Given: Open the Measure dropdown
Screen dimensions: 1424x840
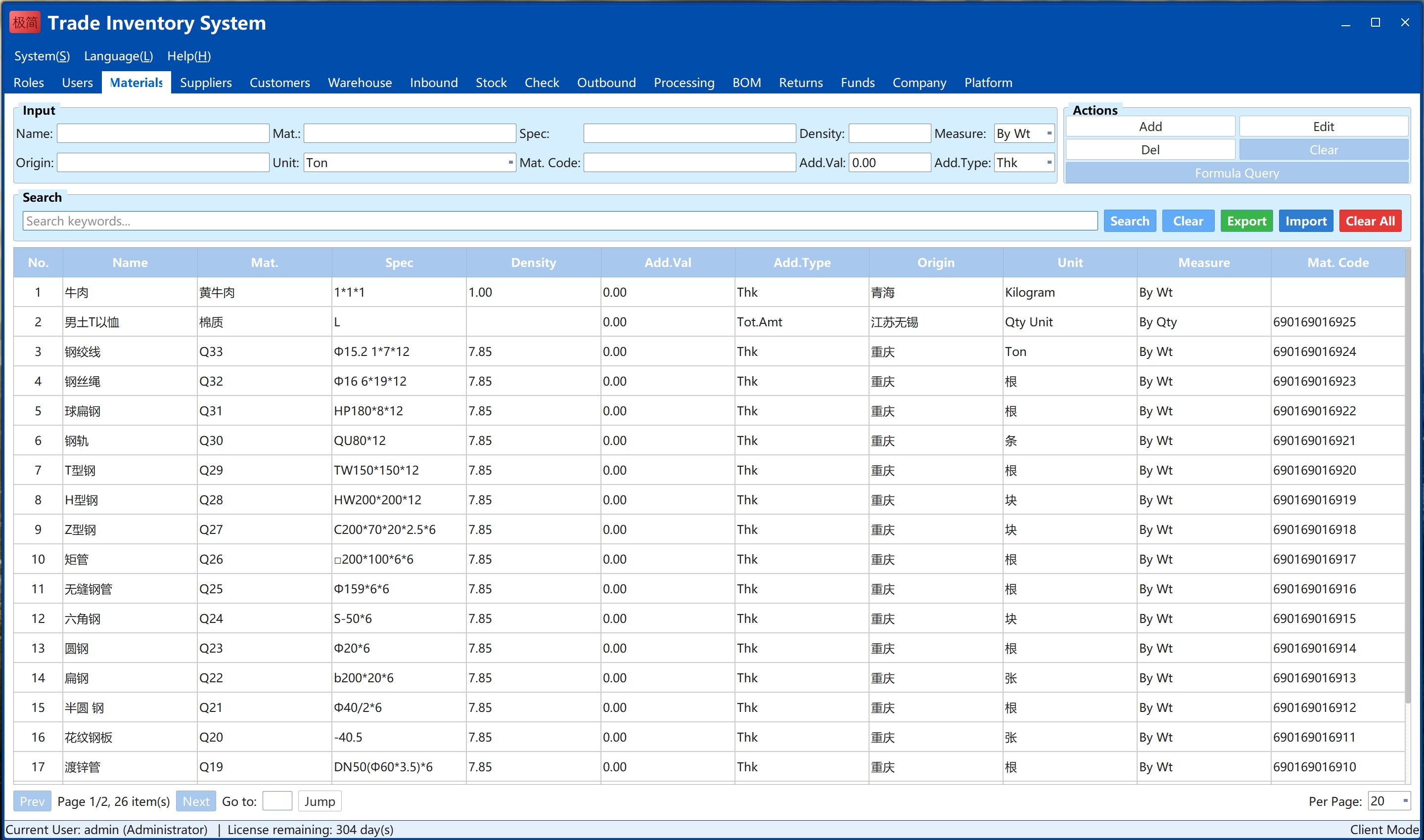Looking at the screenshot, I should pos(1024,133).
